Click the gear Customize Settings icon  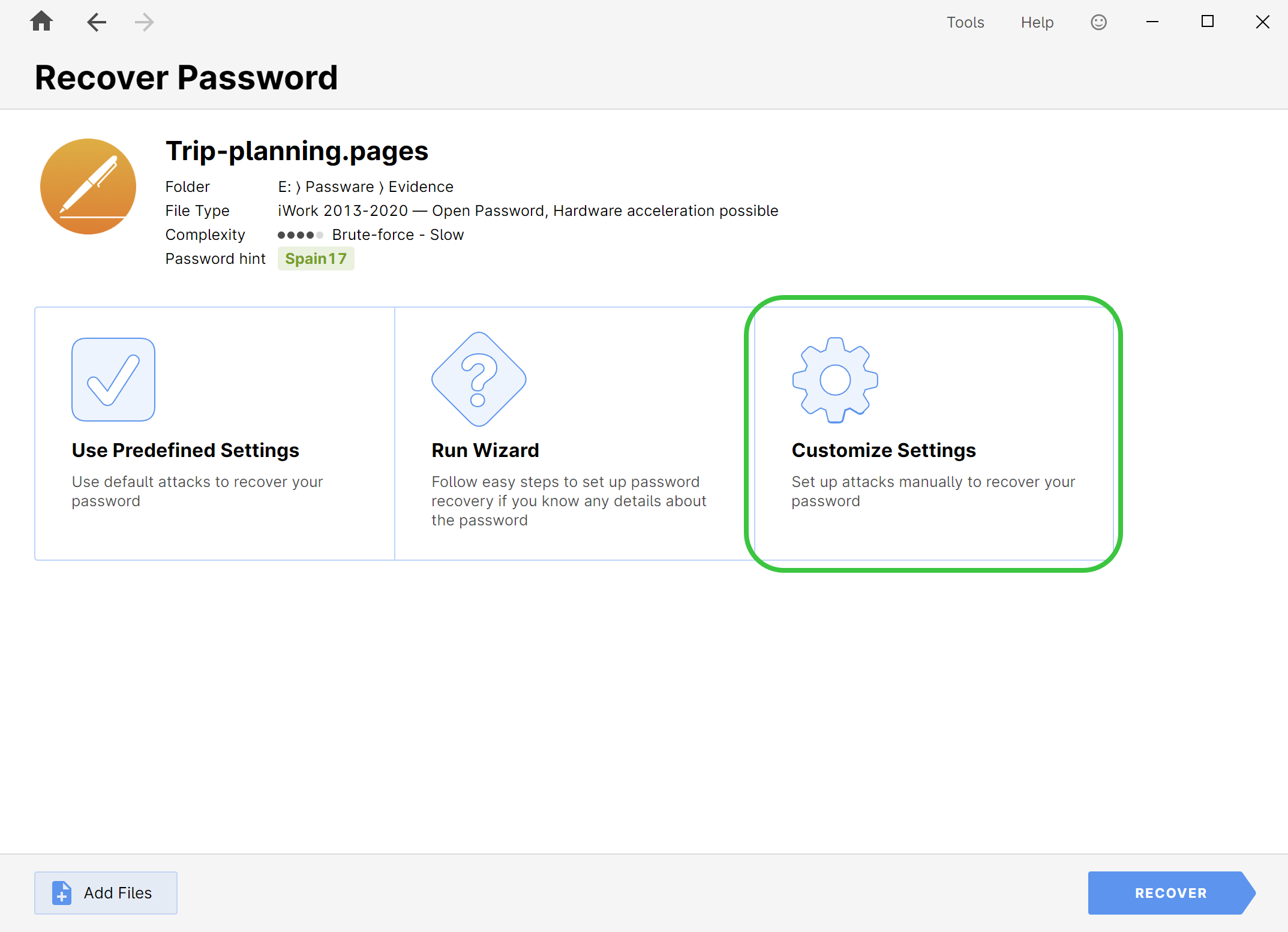pos(835,380)
